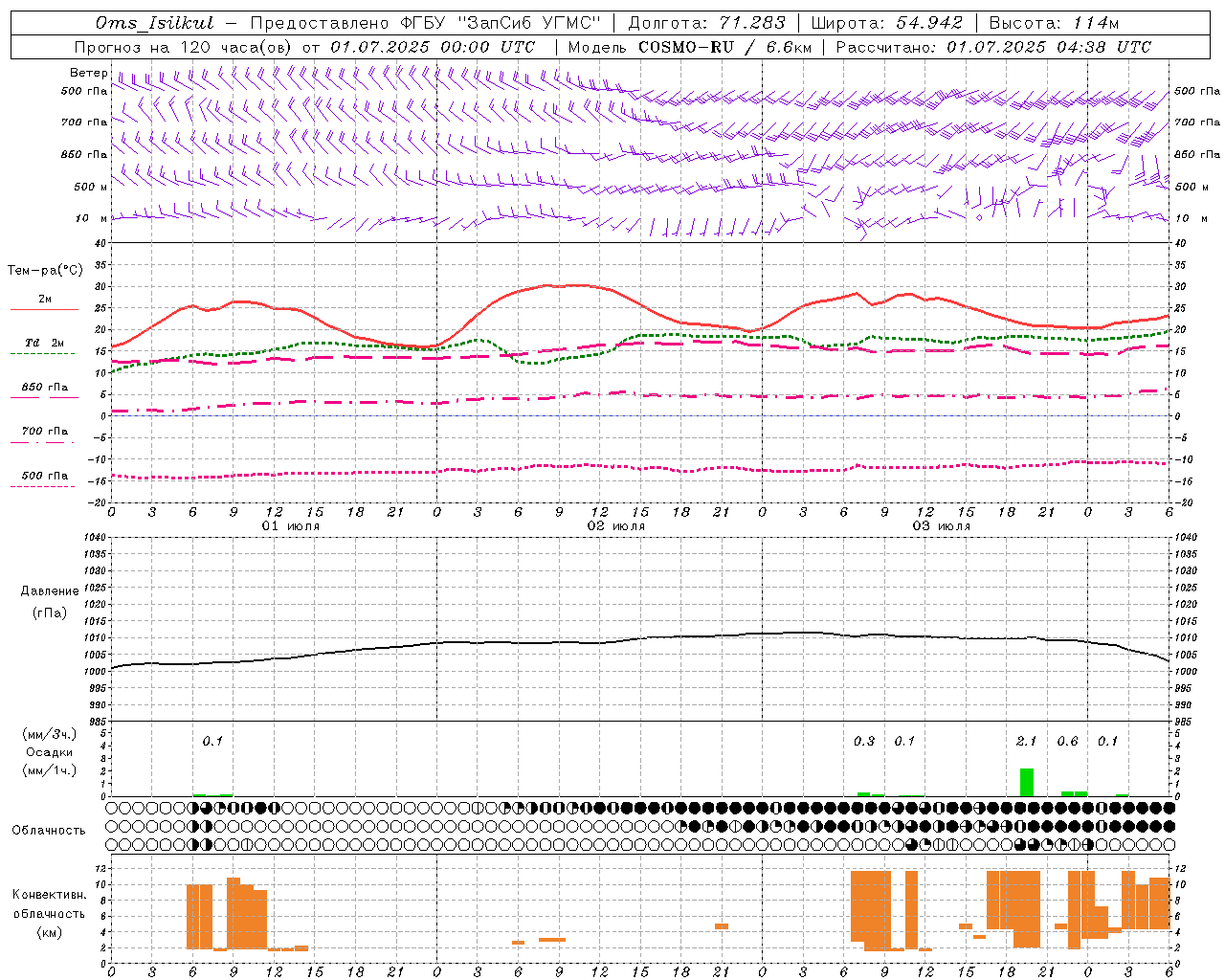Click the latitude value Широта: 54.942
This screenshot has width=1225, height=980.
(x=887, y=23)
